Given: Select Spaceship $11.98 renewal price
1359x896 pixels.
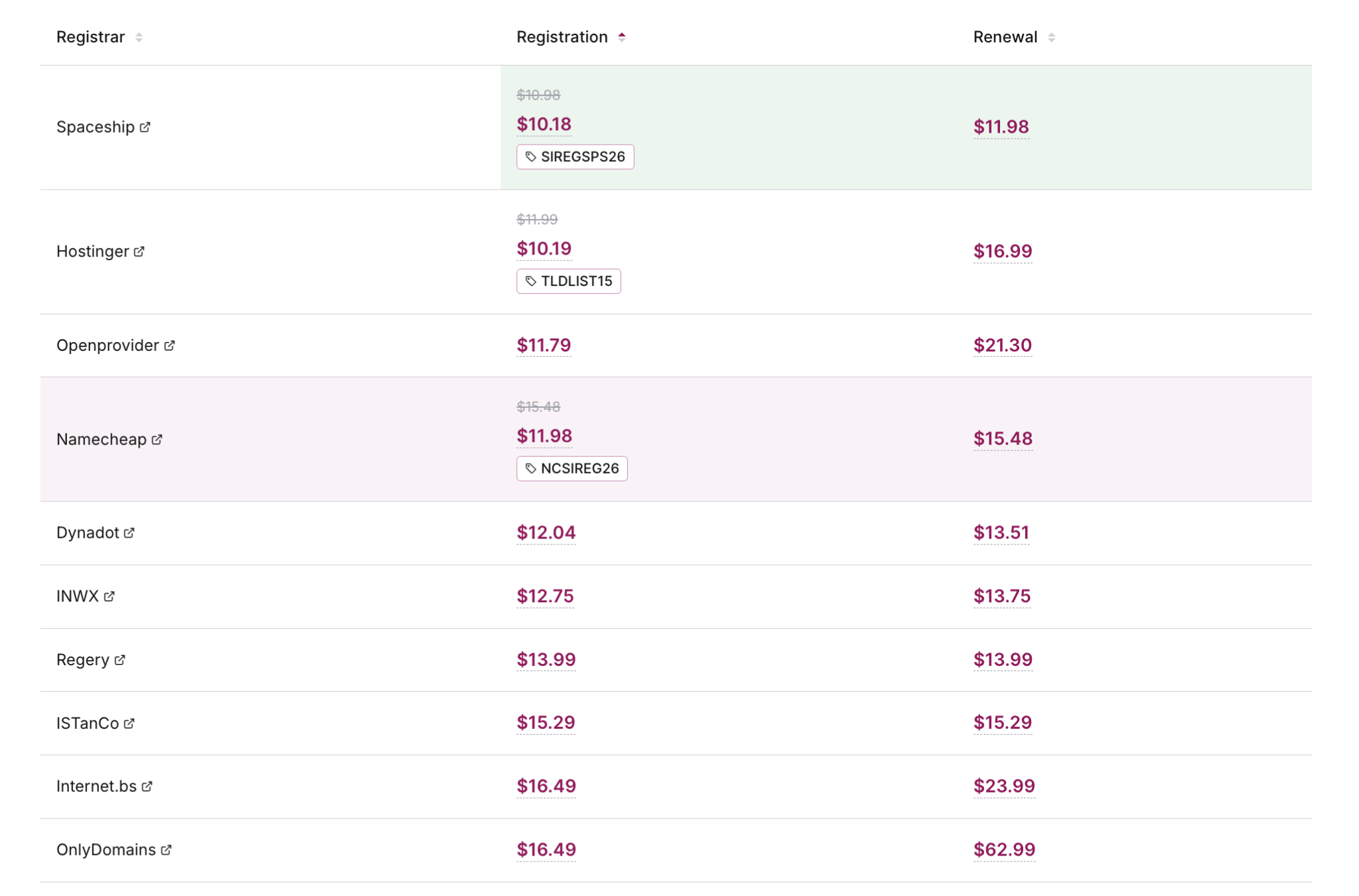Looking at the screenshot, I should pos(1001,127).
